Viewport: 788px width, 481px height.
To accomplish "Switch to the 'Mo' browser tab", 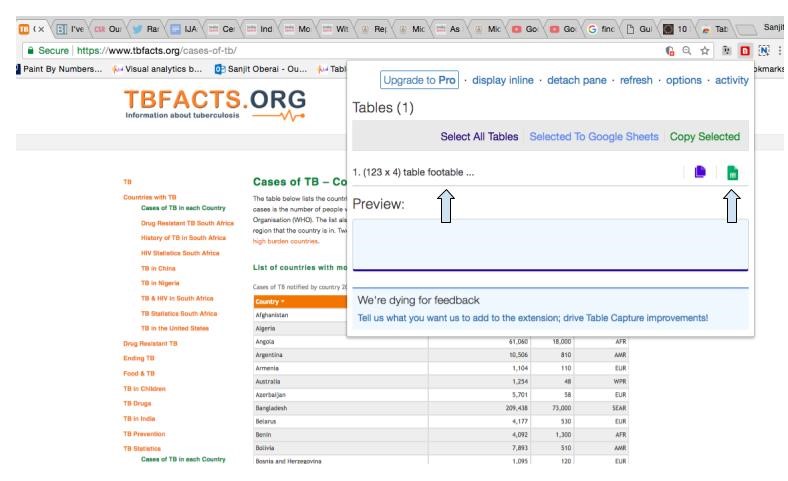I will (298, 29).
